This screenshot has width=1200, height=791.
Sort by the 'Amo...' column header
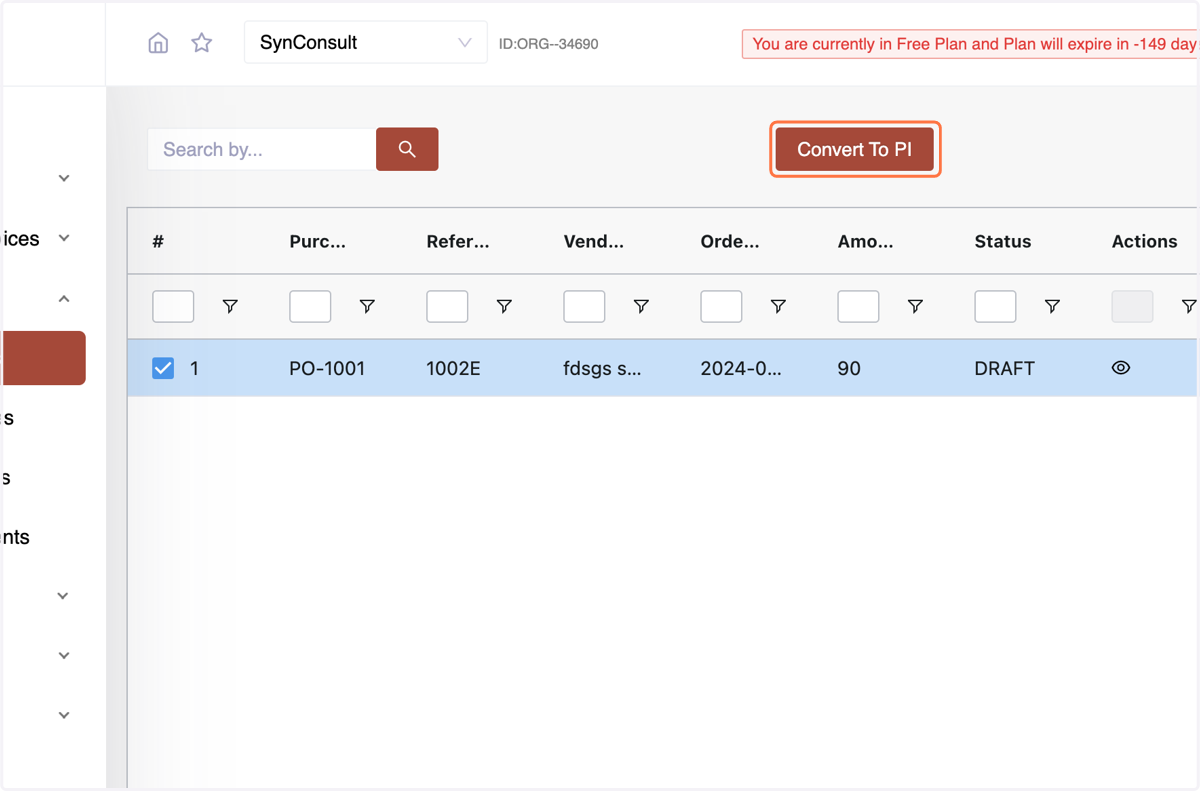866,241
